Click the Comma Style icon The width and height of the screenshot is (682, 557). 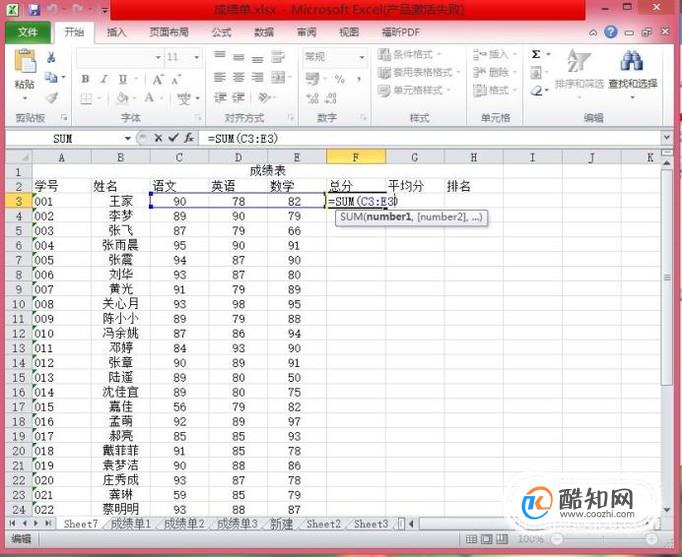click(359, 79)
